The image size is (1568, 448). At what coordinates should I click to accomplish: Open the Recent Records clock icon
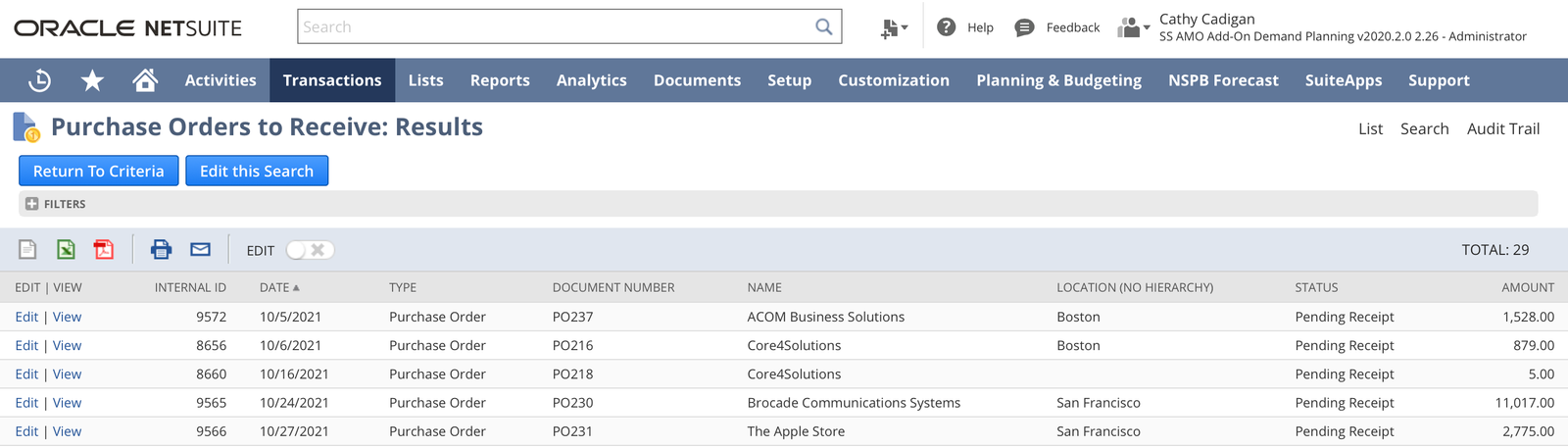[x=40, y=80]
